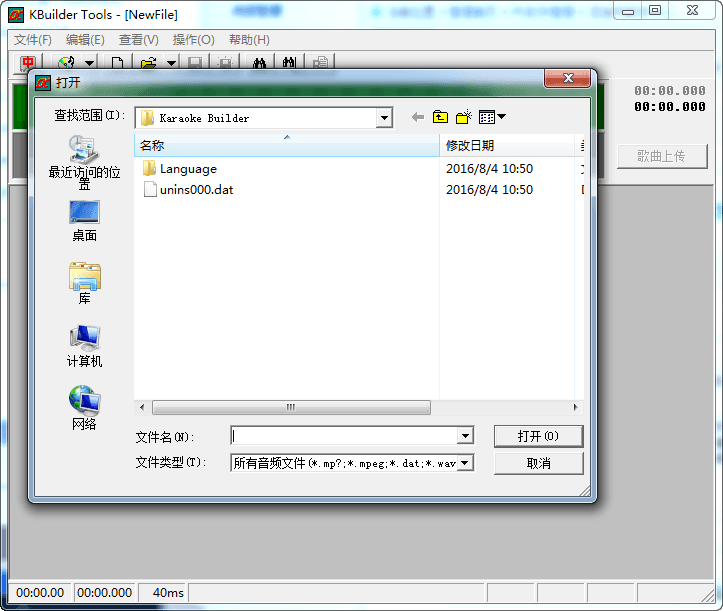Open the 文件(F) menu
723x611 pixels.
tap(32, 40)
